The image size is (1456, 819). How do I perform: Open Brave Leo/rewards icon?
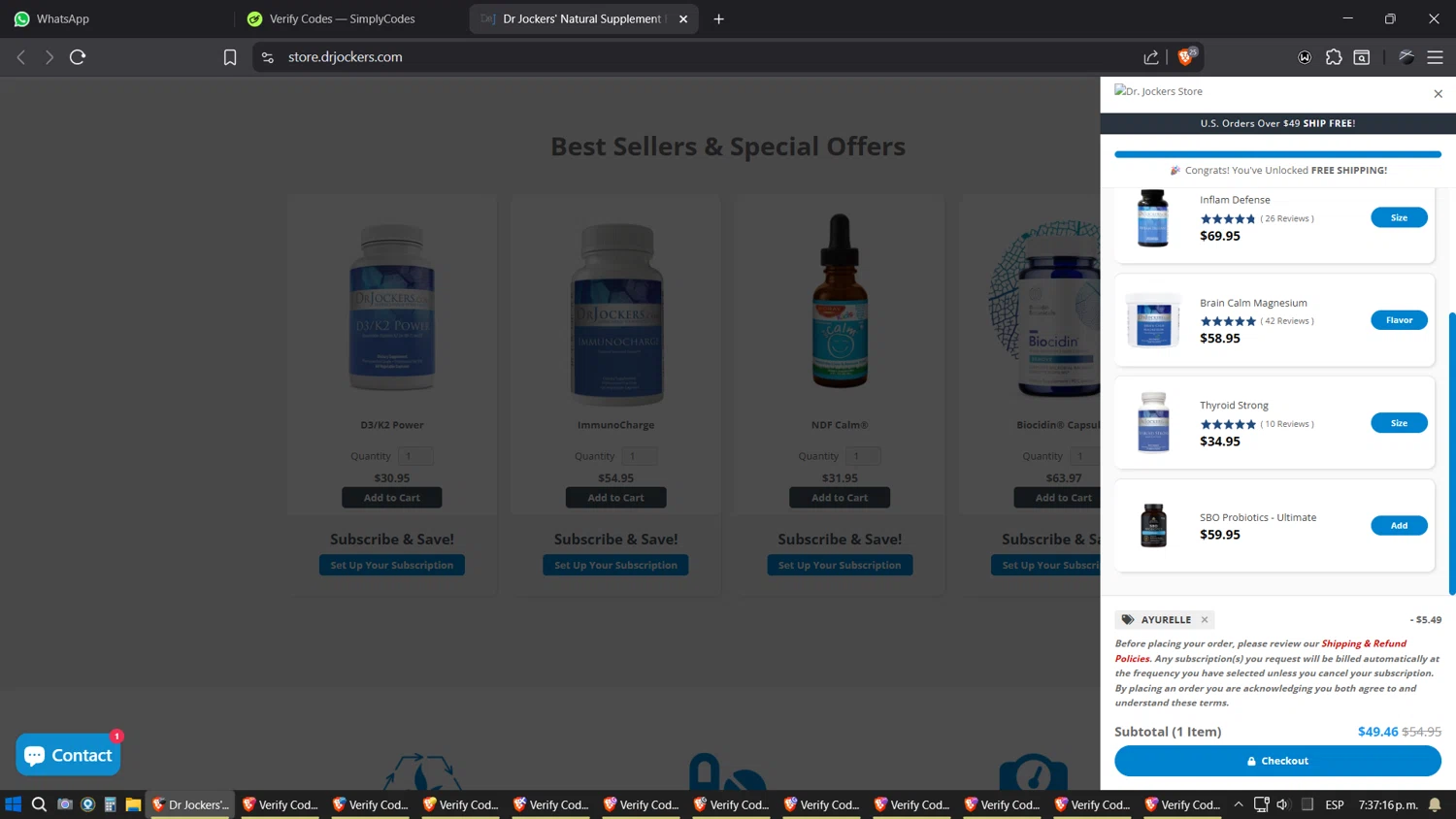pyautogui.click(x=1406, y=57)
